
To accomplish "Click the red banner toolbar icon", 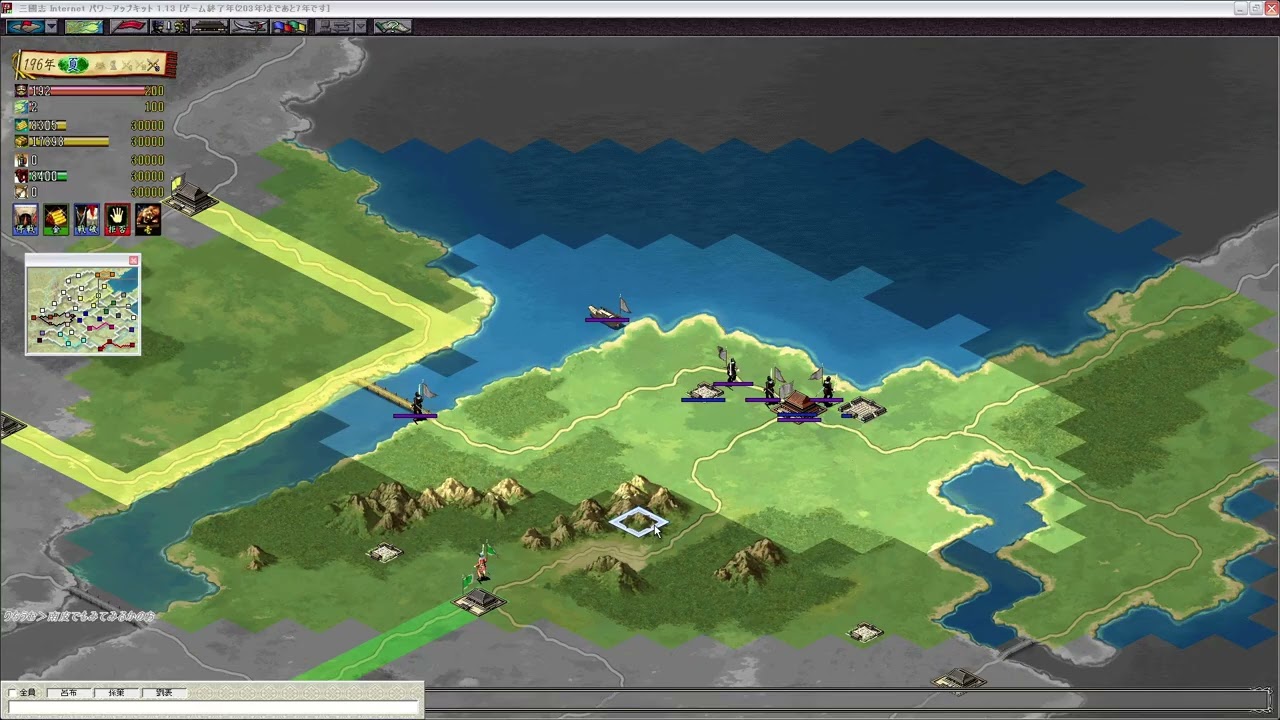I will (x=128, y=26).
